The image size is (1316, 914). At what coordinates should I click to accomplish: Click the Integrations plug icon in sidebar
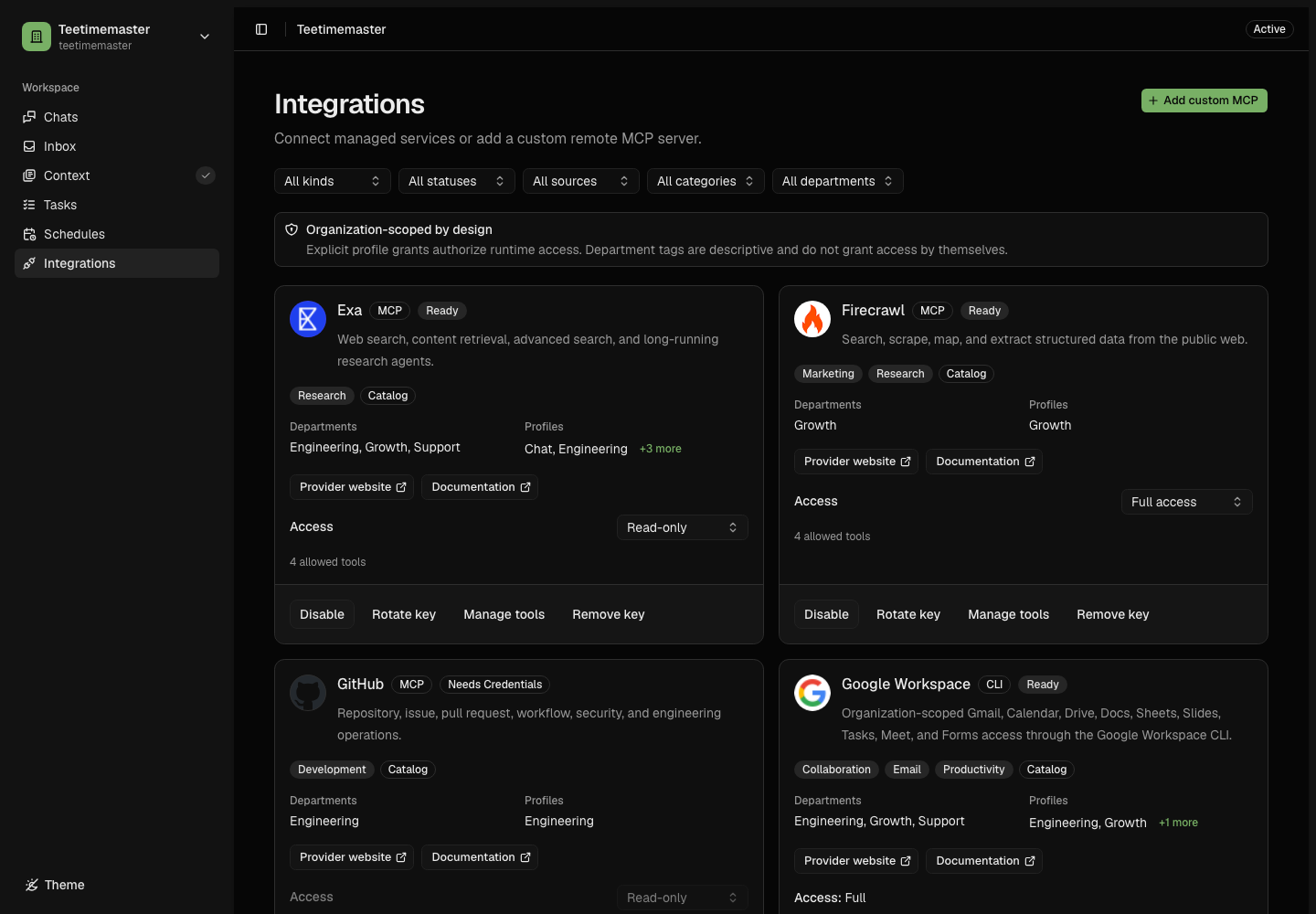(x=29, y=263)
